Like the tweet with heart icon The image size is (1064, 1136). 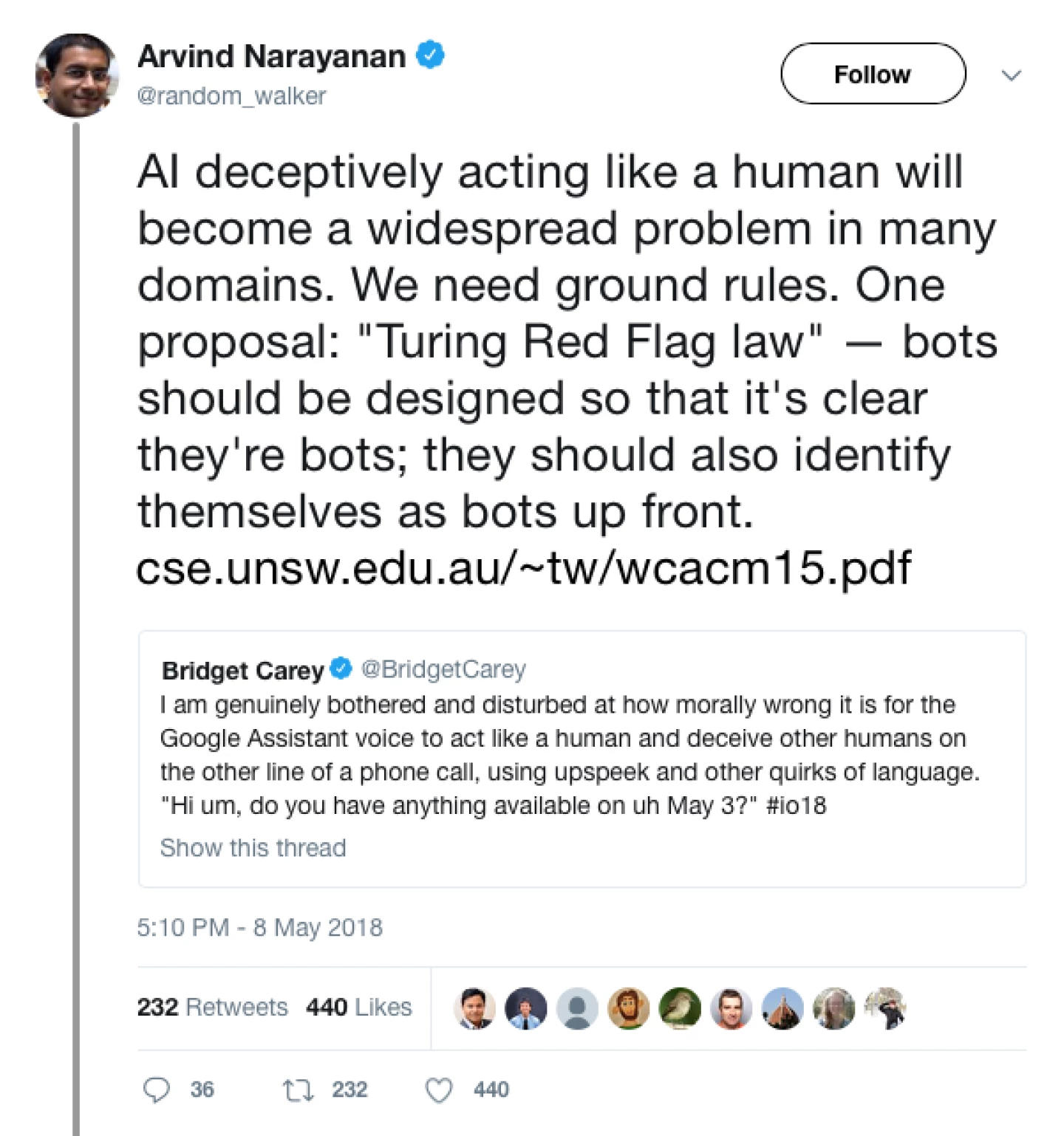point(439,1089)
